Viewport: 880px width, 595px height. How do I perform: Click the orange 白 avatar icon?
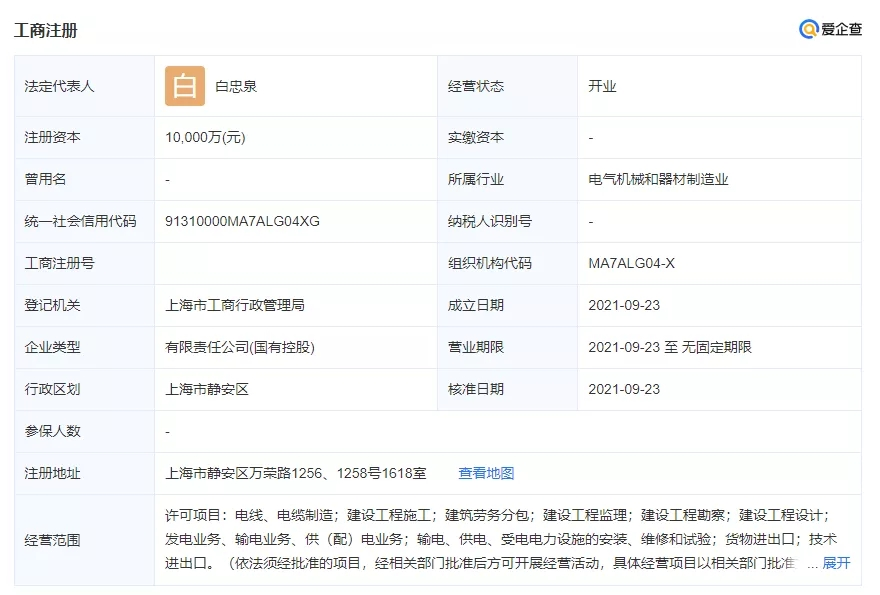185,86
